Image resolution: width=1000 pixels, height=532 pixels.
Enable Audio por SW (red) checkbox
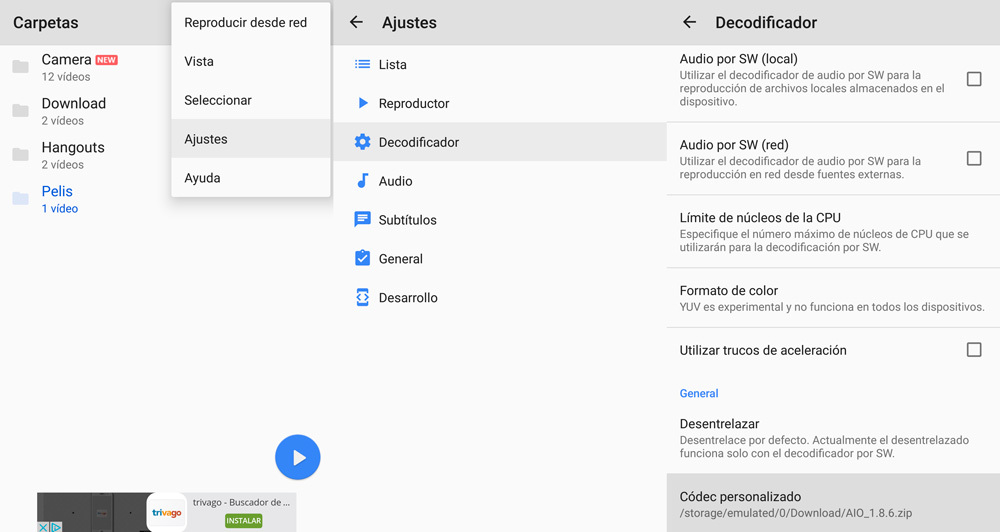coord(973,158)
